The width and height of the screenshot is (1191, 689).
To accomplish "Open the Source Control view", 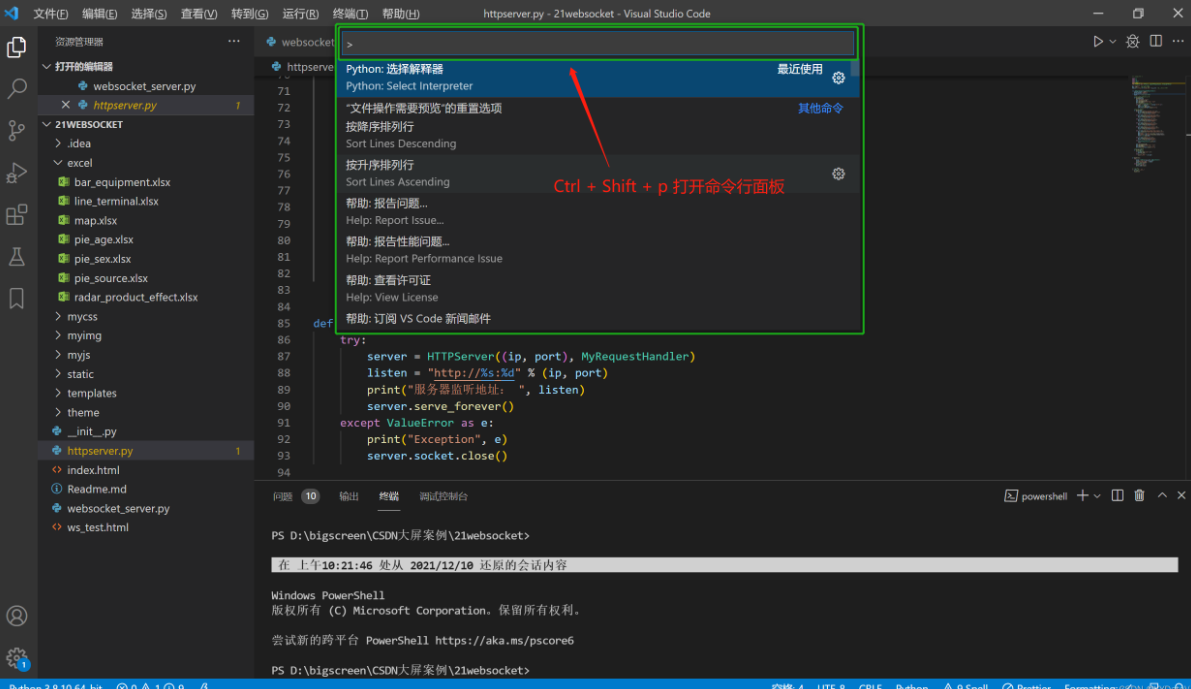I will click(x=17, y=130).
